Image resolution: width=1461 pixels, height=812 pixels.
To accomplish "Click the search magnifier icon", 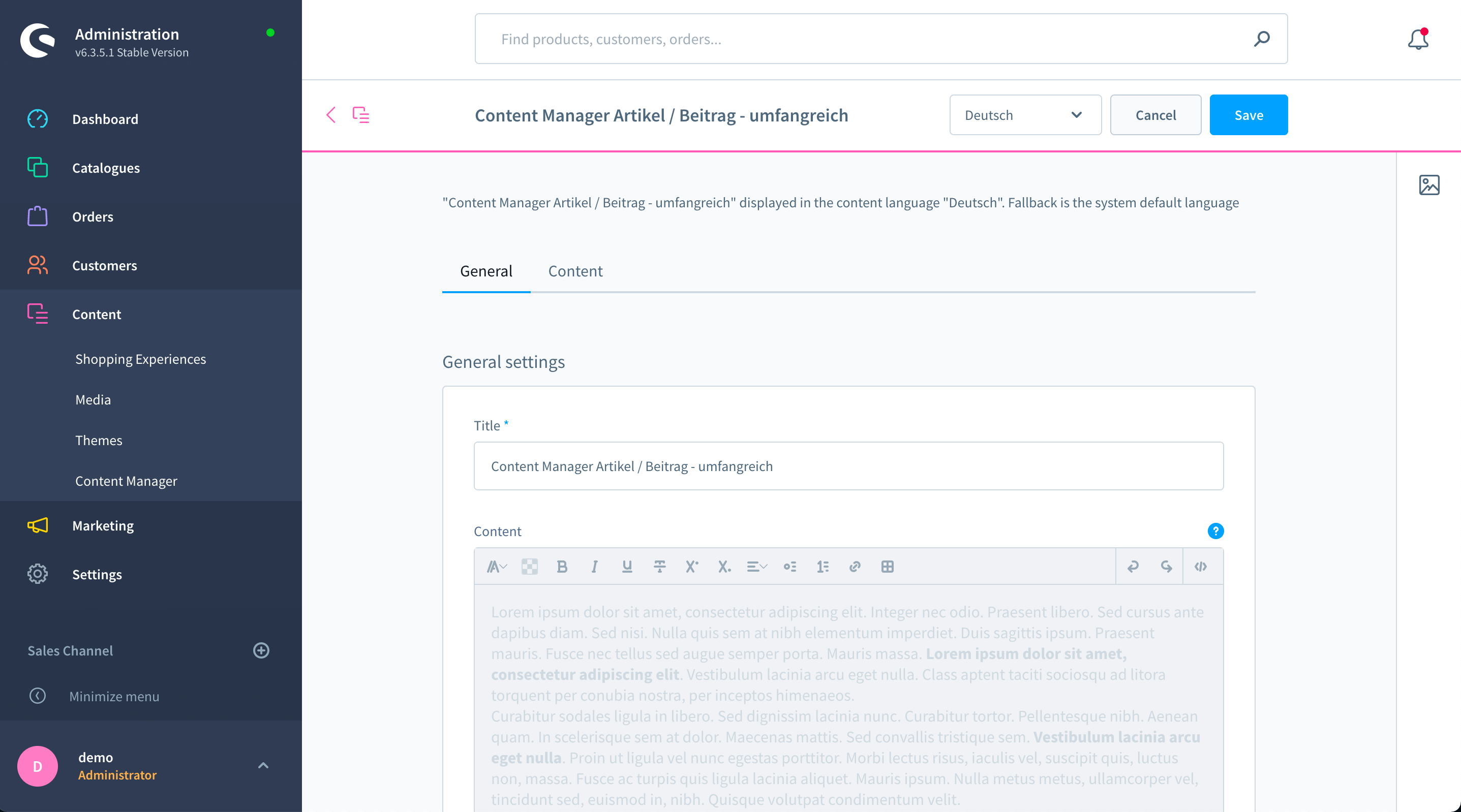I will (1261, 39).
